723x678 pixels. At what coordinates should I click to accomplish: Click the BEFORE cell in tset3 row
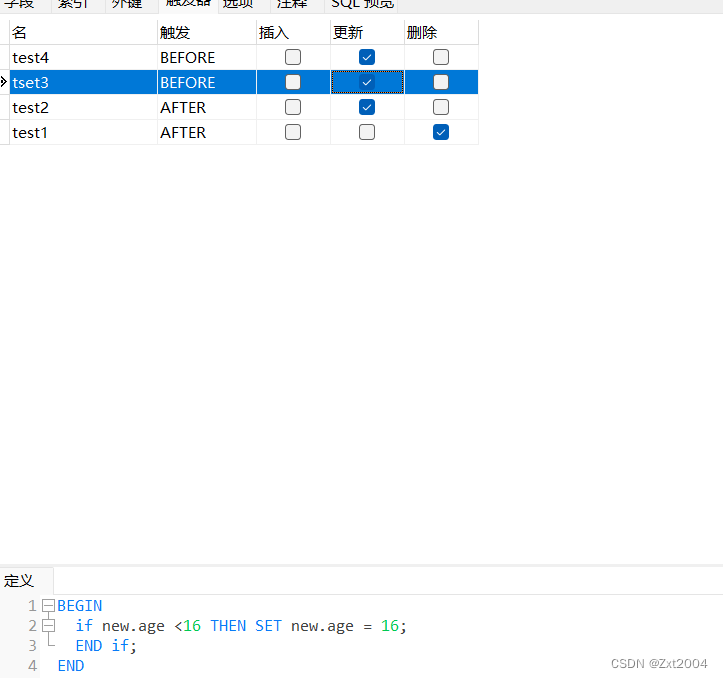click(x=207, y=82)
